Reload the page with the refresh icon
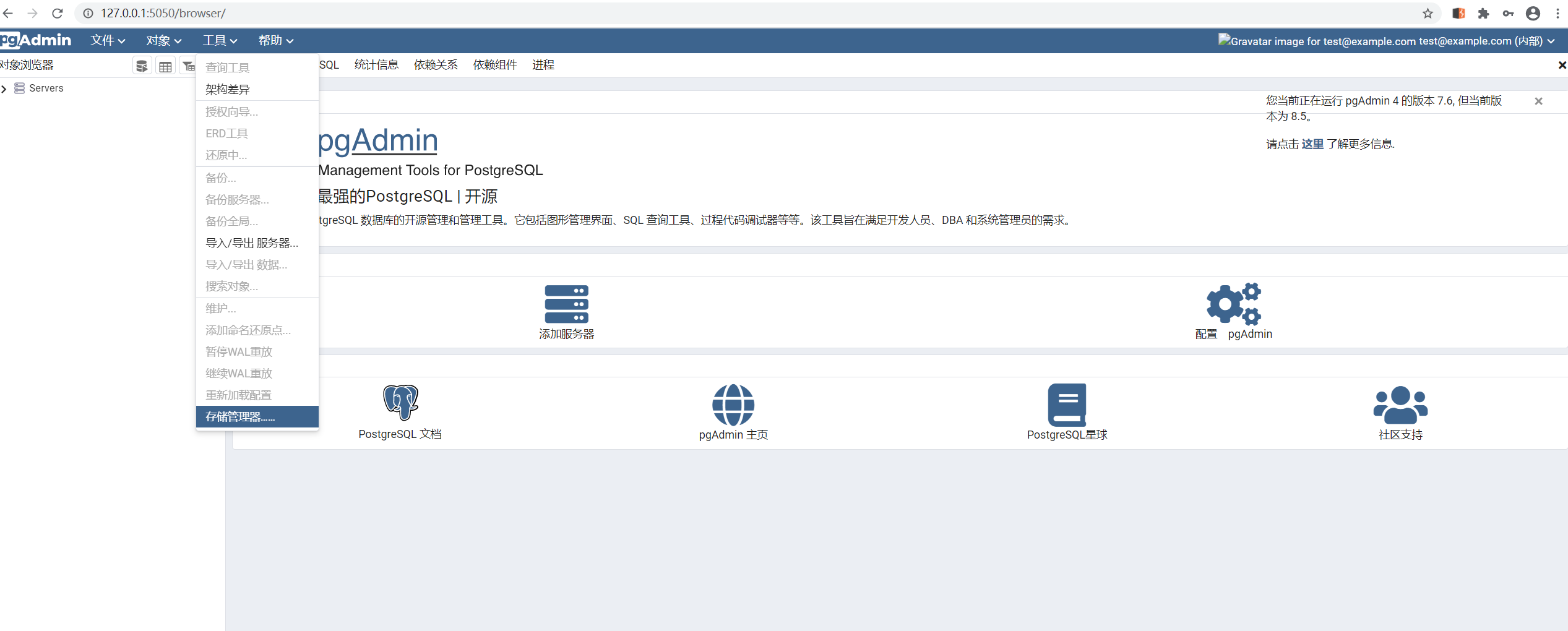The width and height of the screenshot is (1568, 631). pyautogui.click(x=57, y=13)
